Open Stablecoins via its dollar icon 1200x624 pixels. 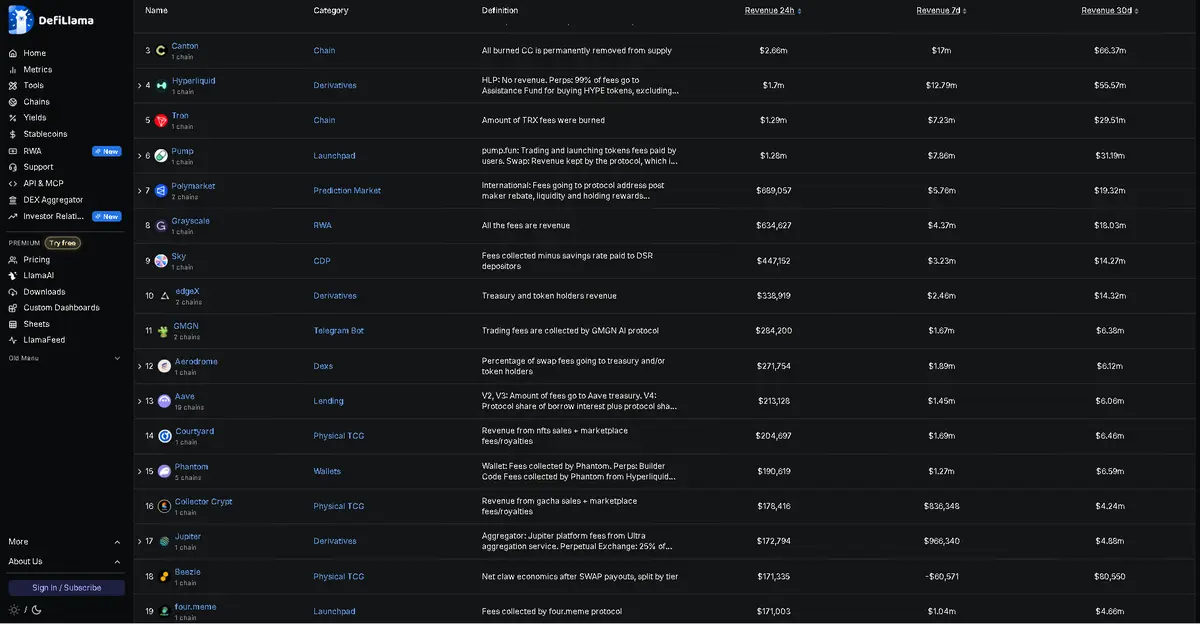click(13, 134)
